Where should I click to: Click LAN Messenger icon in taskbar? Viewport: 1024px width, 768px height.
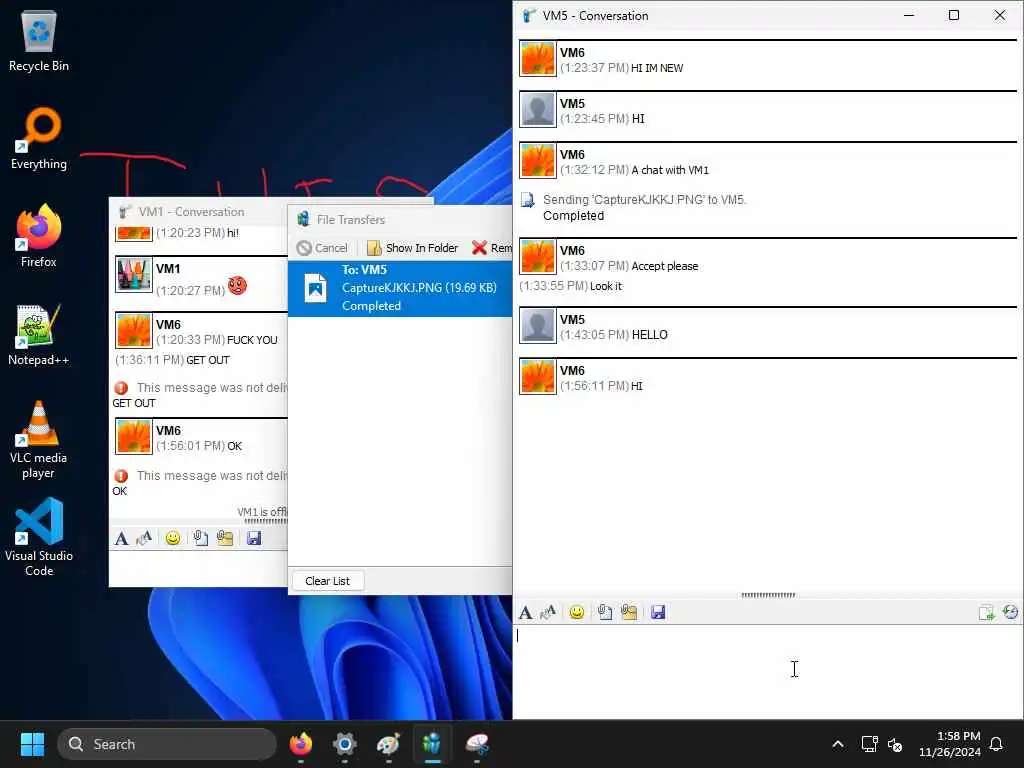(432, 744)
